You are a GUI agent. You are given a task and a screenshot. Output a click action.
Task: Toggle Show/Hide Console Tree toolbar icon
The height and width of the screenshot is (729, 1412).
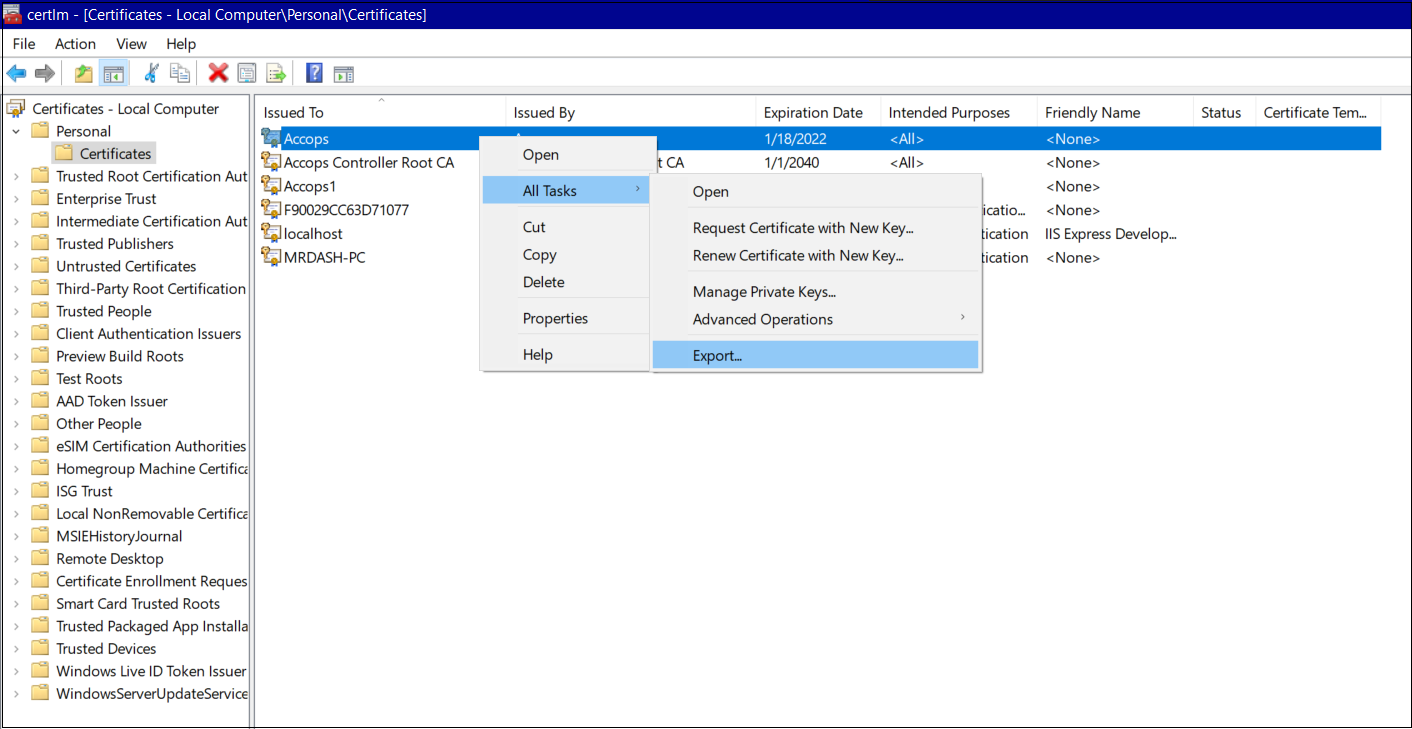click(x=113, y=73)
